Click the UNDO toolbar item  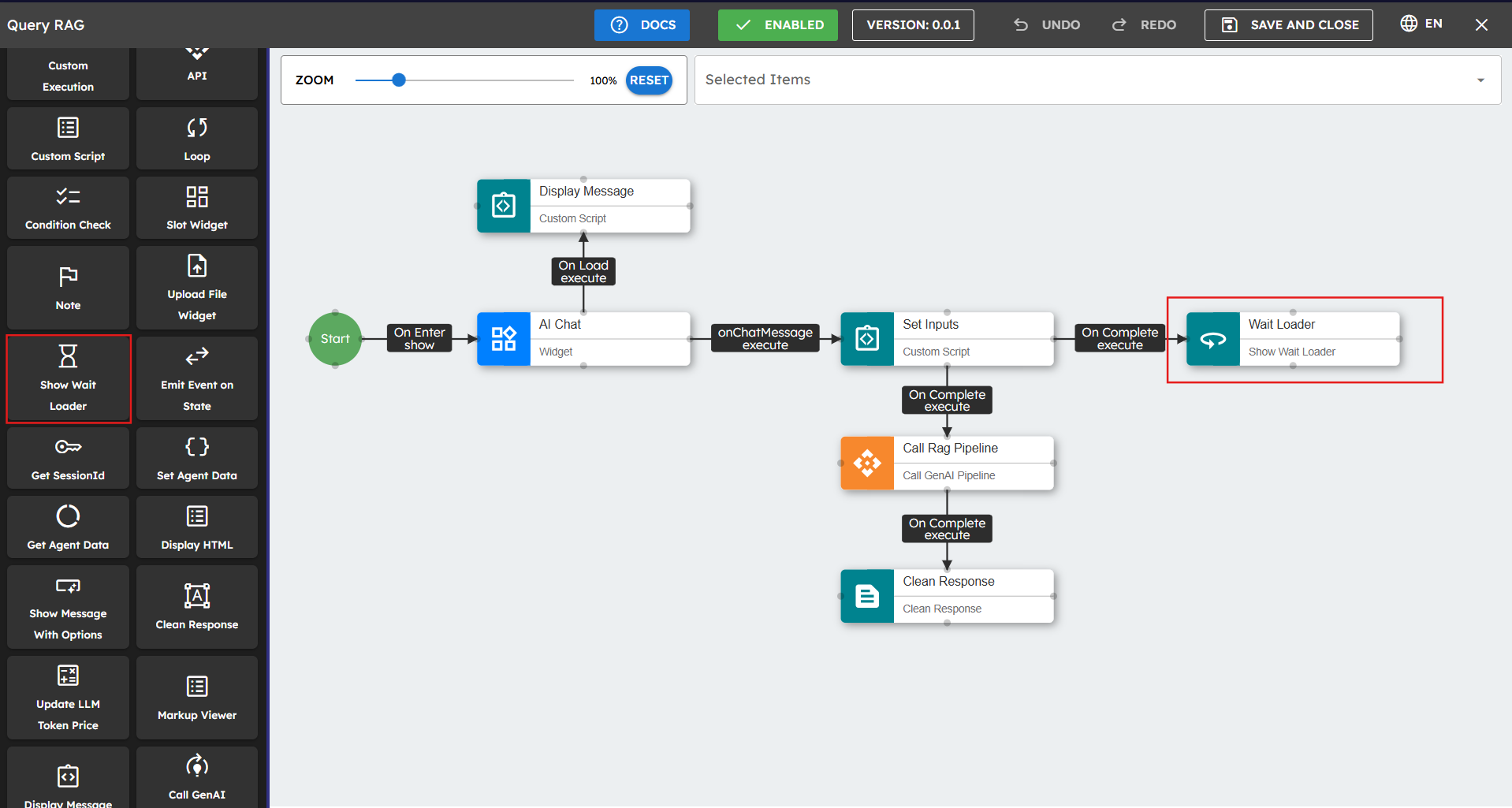point(1047,25)
